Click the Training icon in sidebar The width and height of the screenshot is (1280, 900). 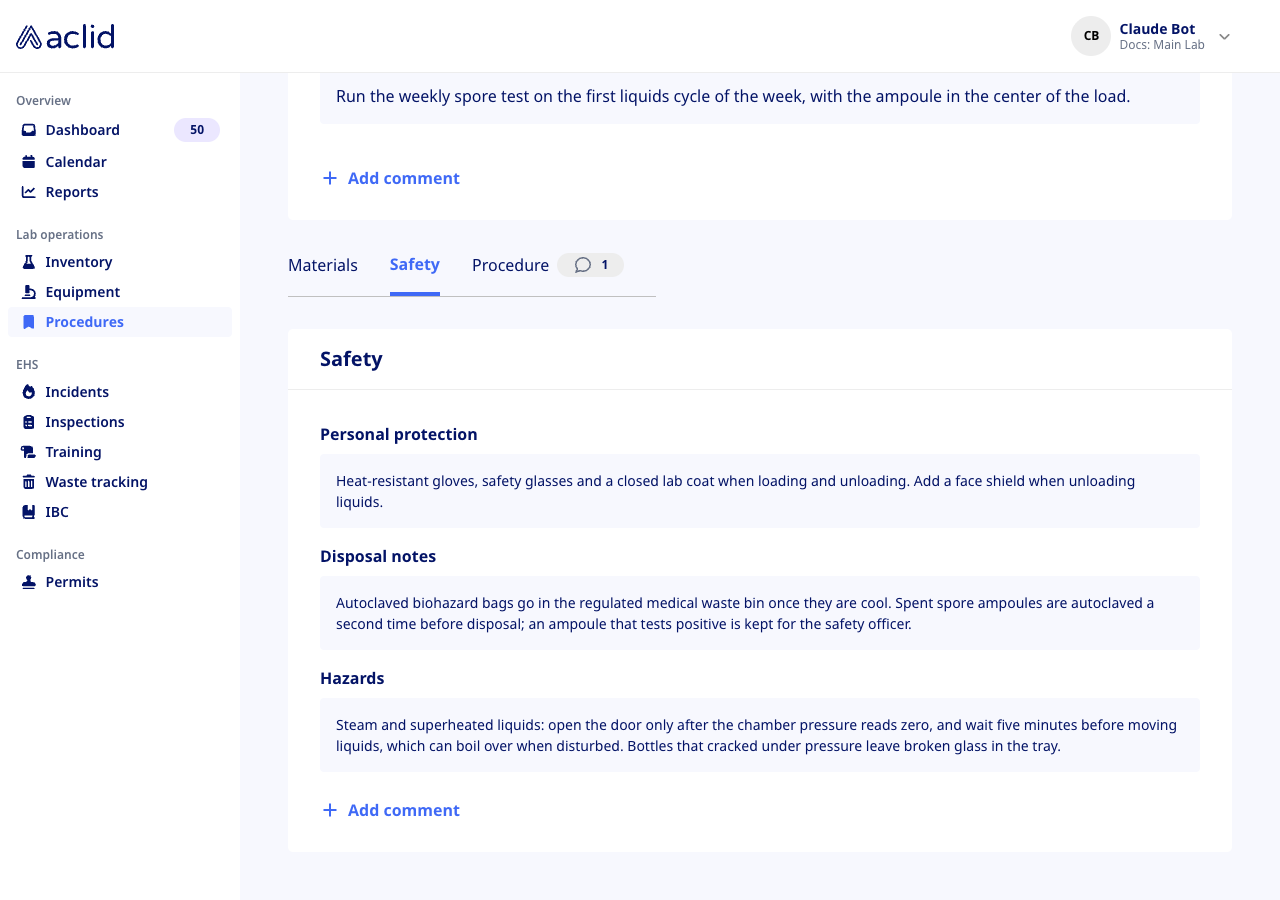pyautogui.click(x=29, y=452)
